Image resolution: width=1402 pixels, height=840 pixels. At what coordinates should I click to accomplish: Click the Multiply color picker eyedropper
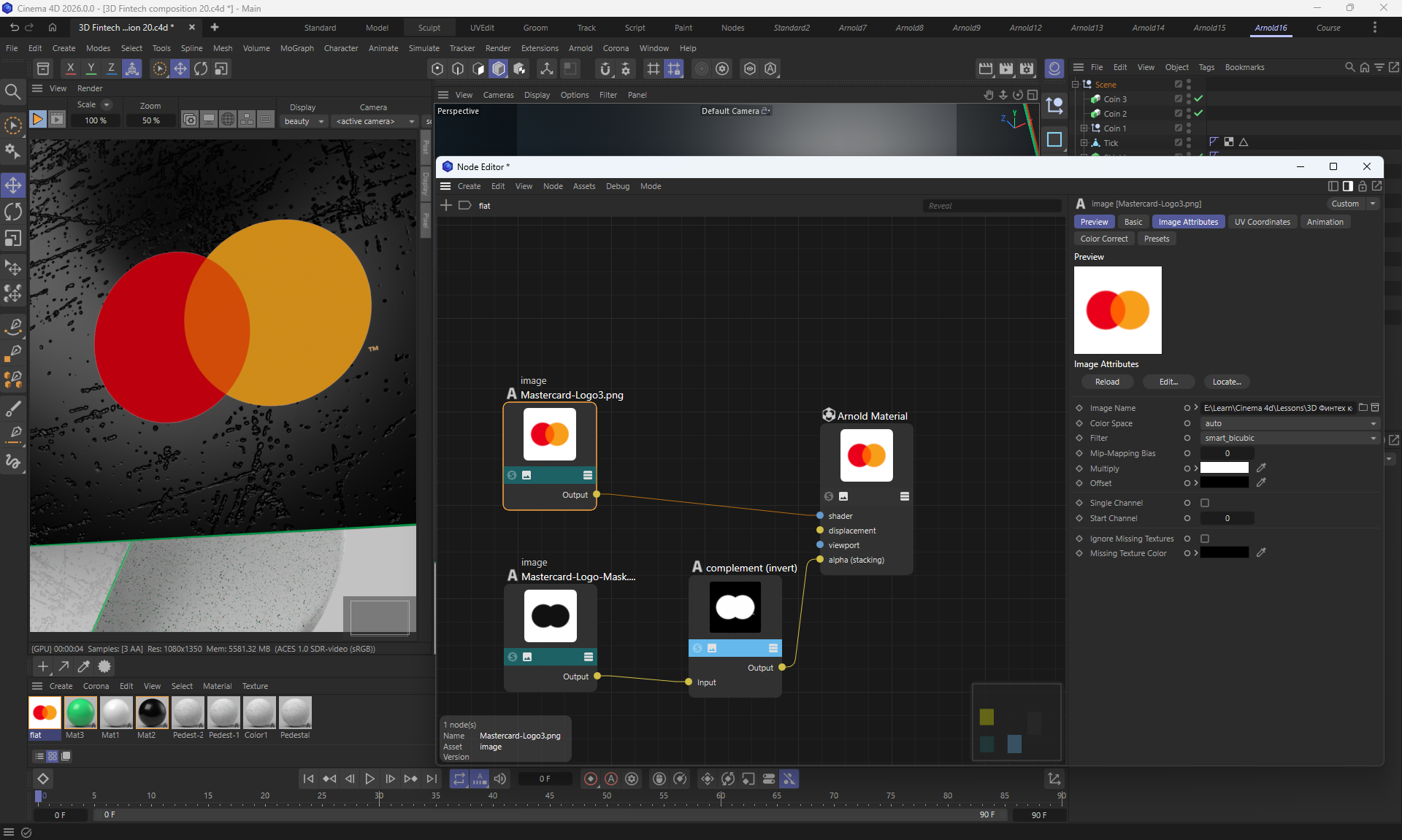click(1261, 468)
